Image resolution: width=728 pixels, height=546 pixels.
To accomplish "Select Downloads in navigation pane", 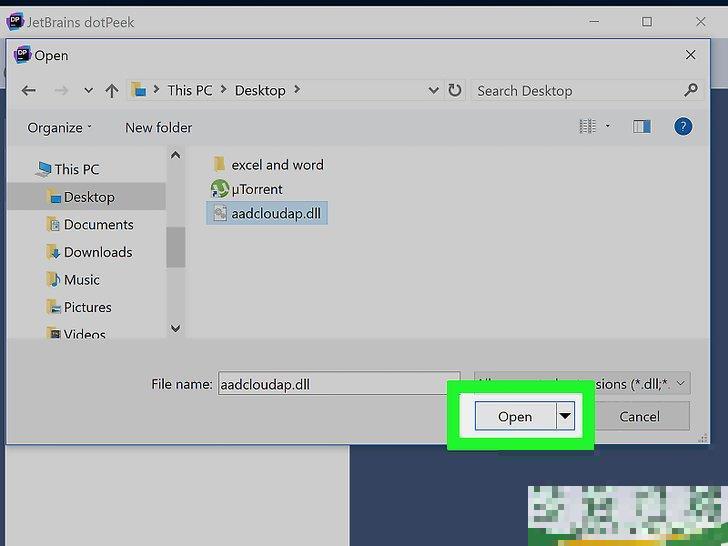I will coord(97,252).
